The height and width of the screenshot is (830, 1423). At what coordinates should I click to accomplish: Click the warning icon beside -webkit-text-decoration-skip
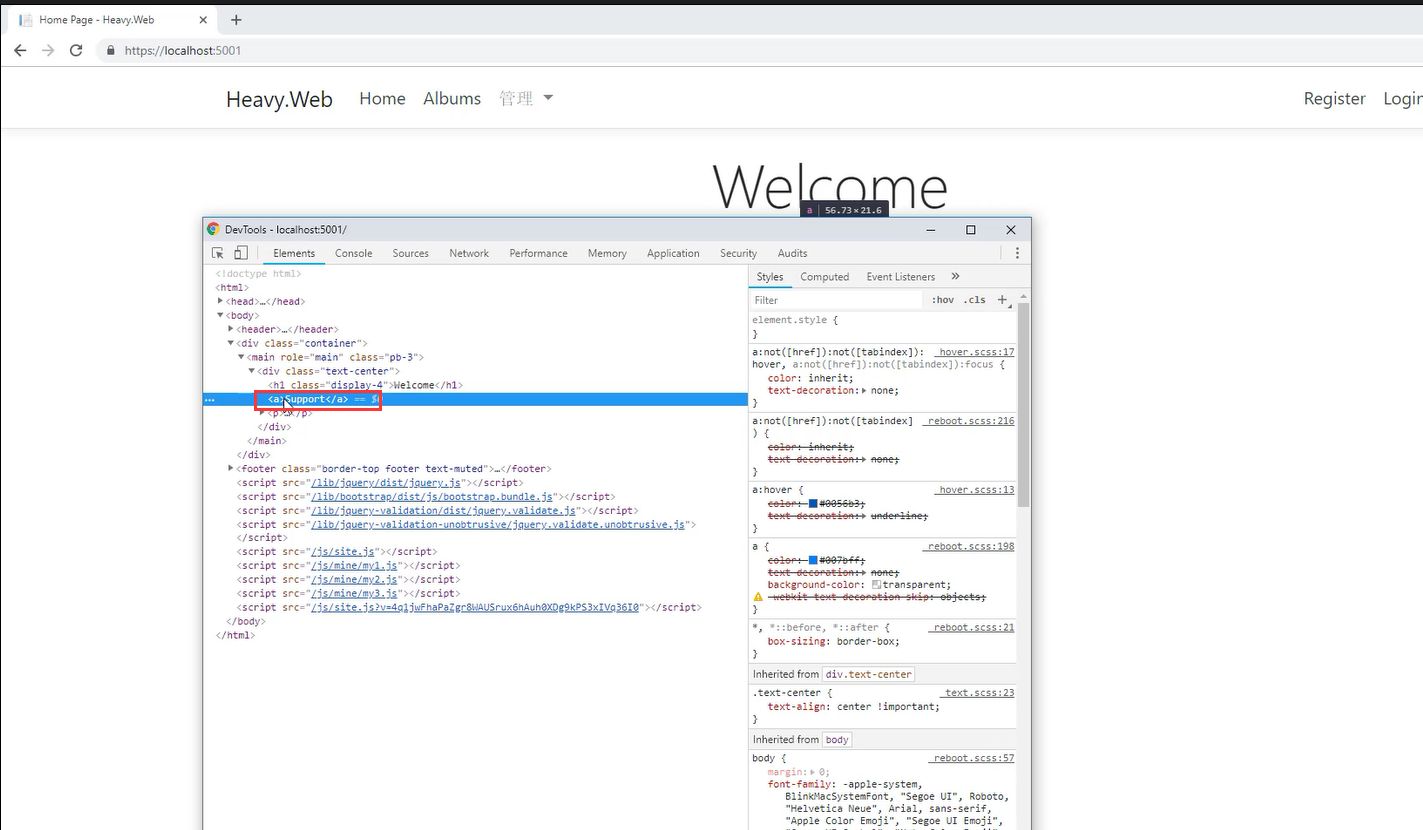758,597
